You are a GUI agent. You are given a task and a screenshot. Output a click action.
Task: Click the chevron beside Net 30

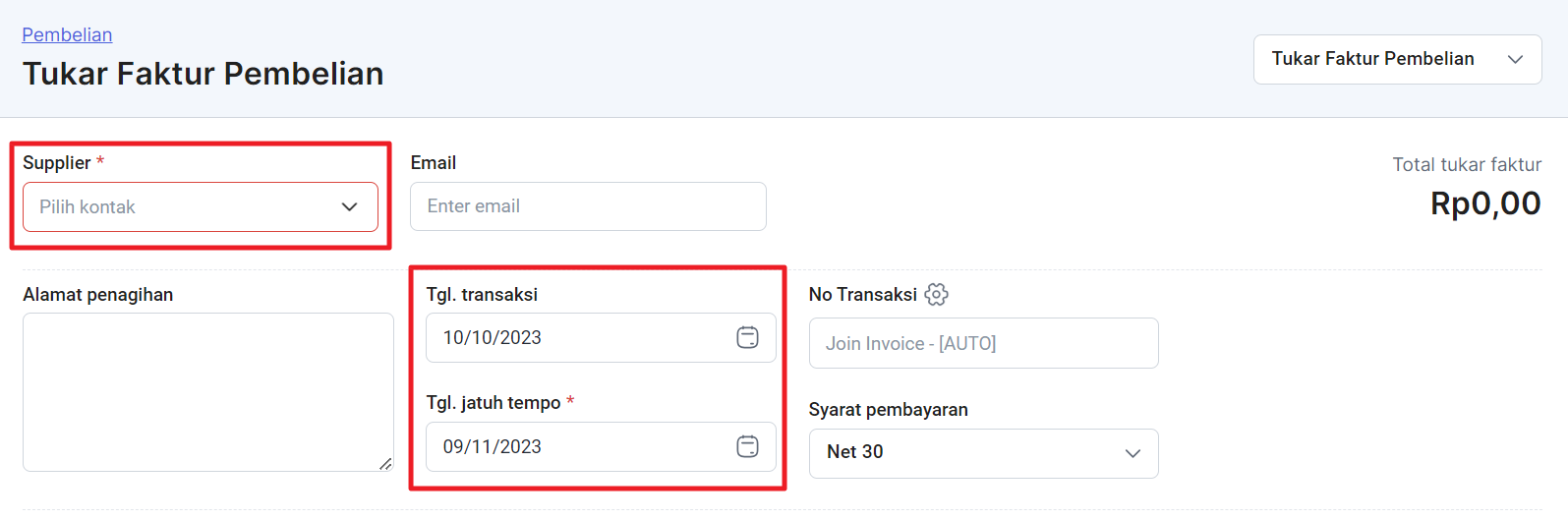coord(1132,453)
